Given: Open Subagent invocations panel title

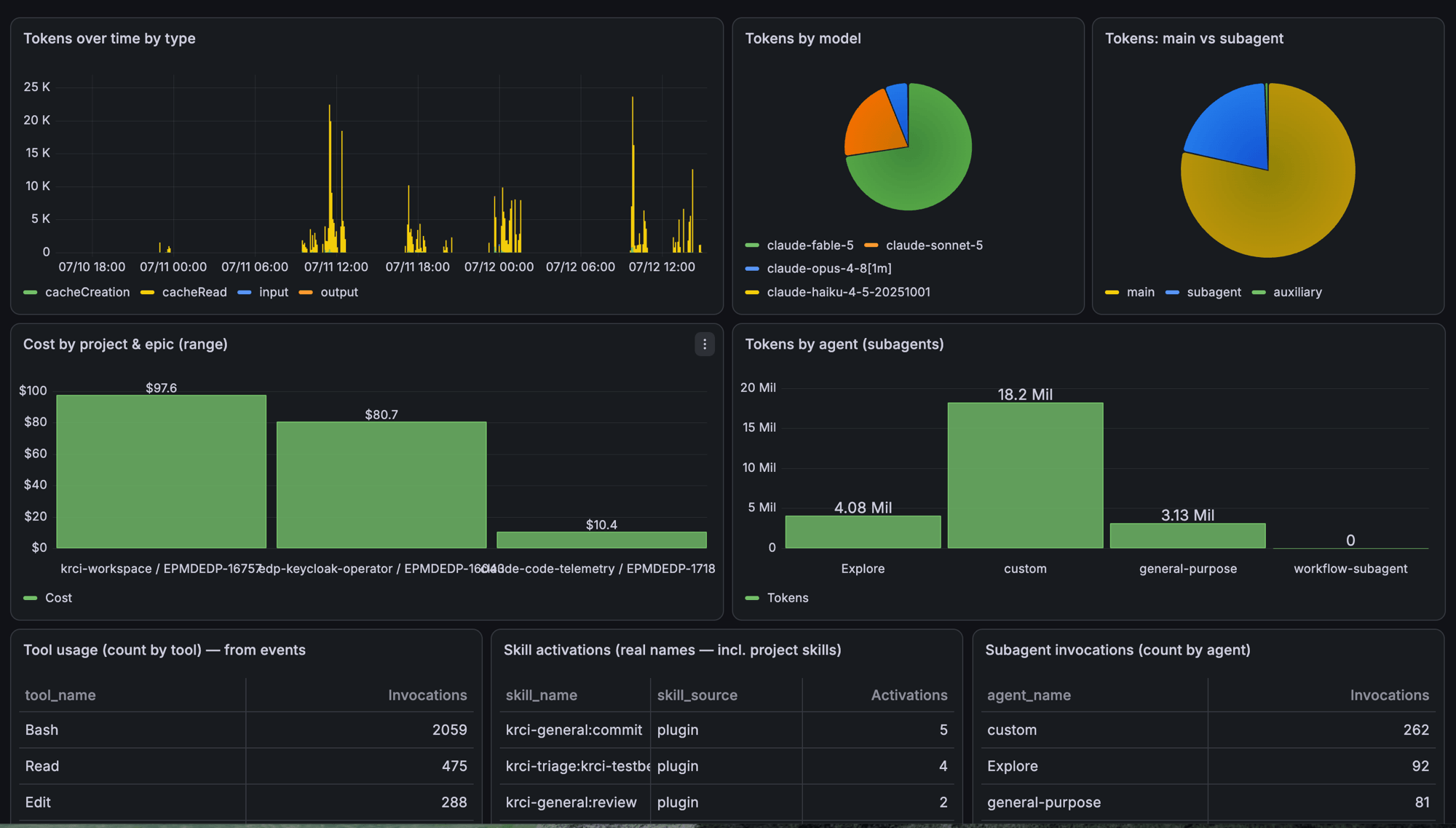Looking at the screenshot, I should click(1117, 650).
